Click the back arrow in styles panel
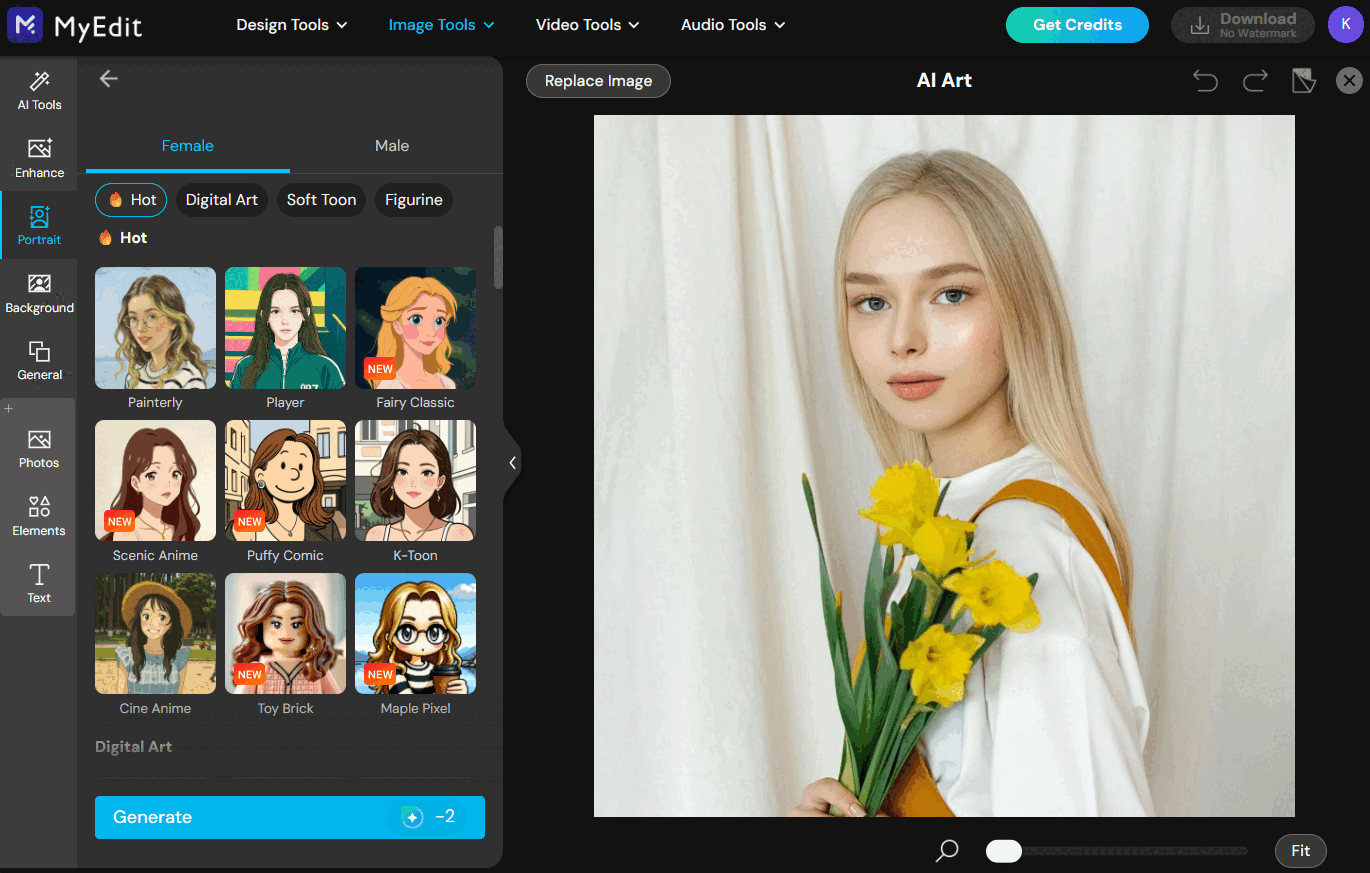 (x=108, y=78)
